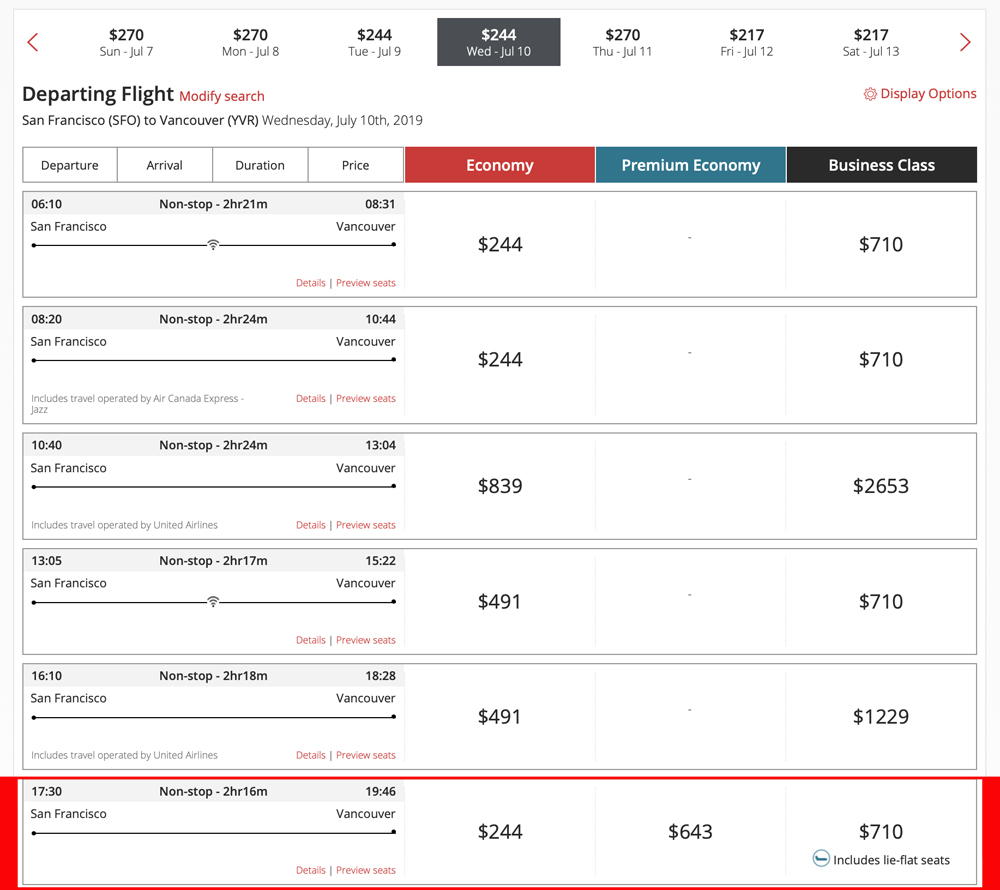1000x890 pixels.
Task: Click the Wi-Fi icon on 06:10 flight
Action: (213, 245)
